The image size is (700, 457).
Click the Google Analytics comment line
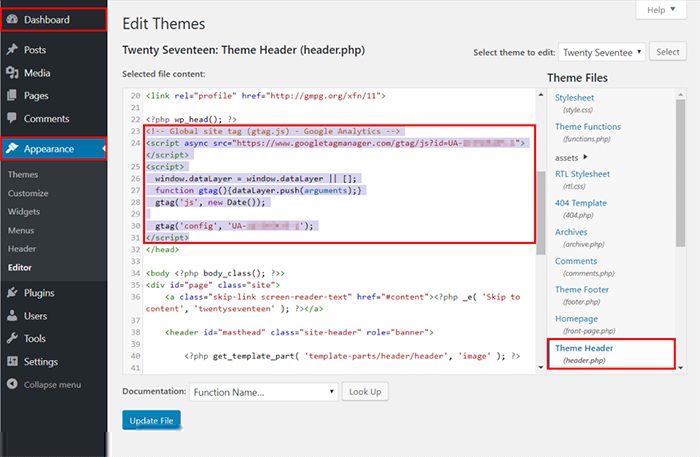273,131
